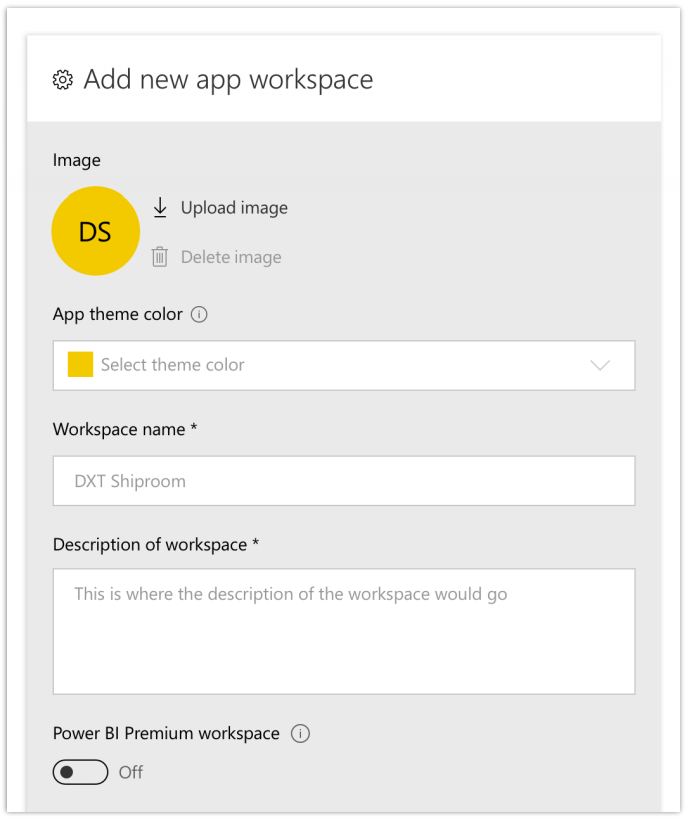Click info icon beside App theme color
This screenshot has width=689, height=819.
[199, 314]
